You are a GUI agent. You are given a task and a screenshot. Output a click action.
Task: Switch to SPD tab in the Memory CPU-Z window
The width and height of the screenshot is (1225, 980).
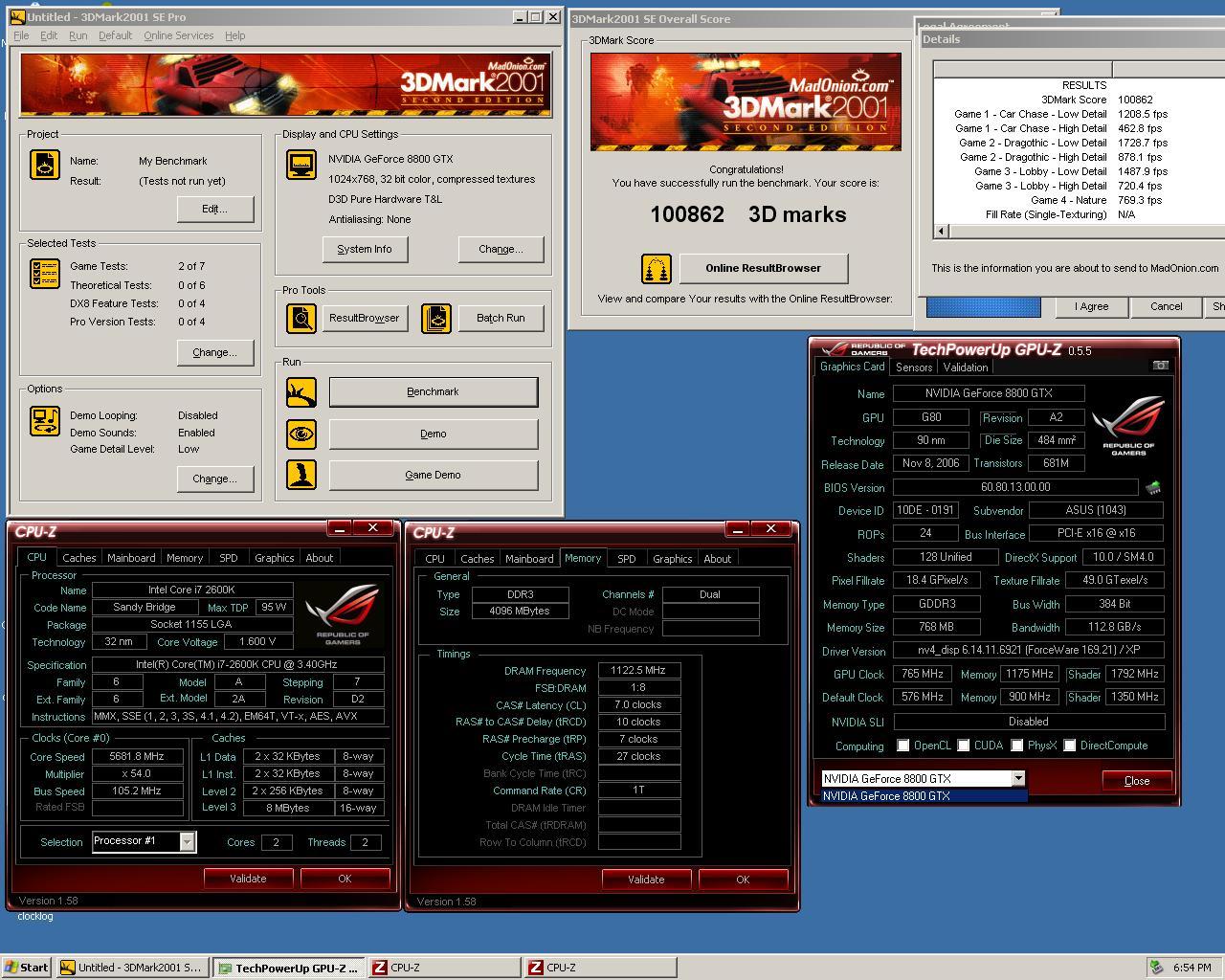[x=626, y=559]
